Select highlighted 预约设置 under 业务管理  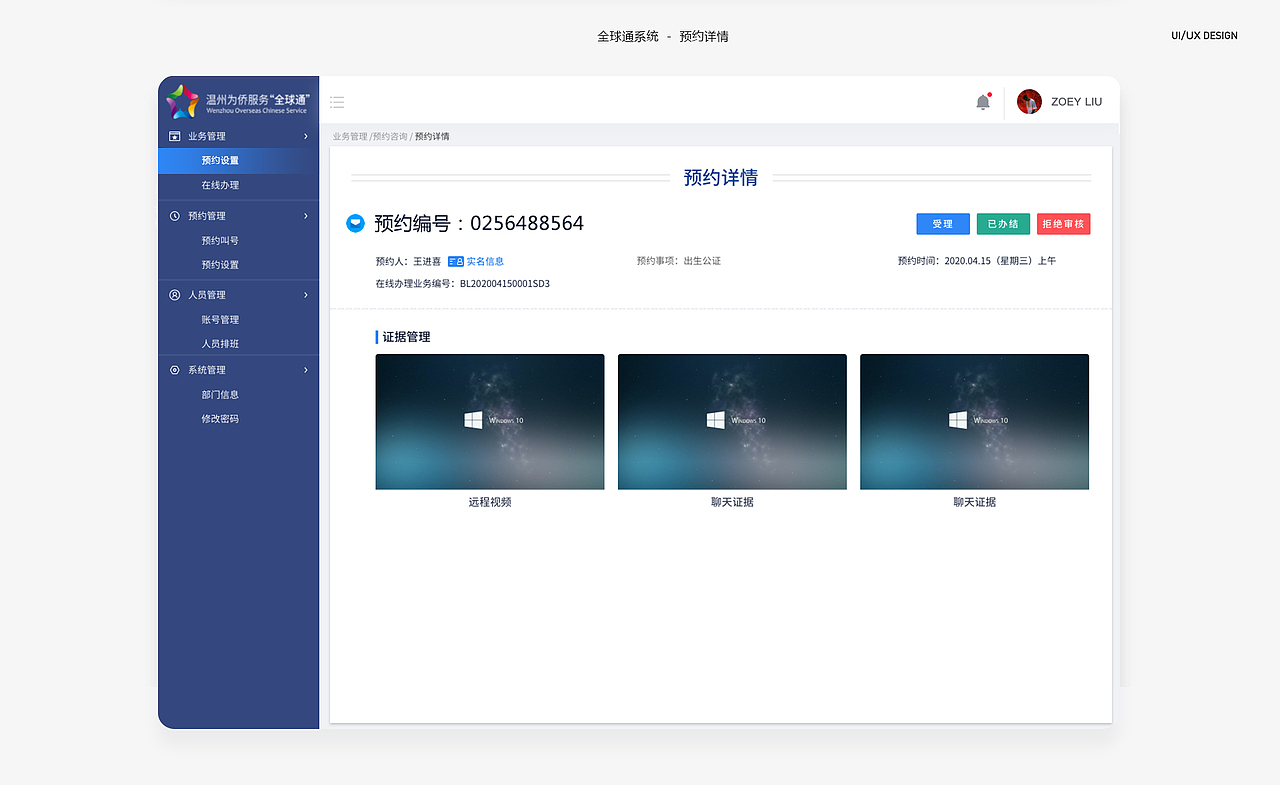click(x=239, y=160)
